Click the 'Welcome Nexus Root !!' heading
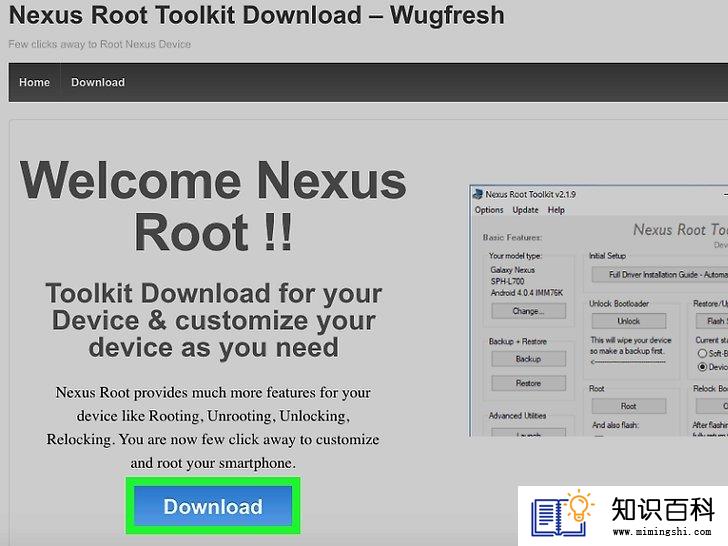Image resolution: width=728 pixels, height=546 pixels. point(213,206)
